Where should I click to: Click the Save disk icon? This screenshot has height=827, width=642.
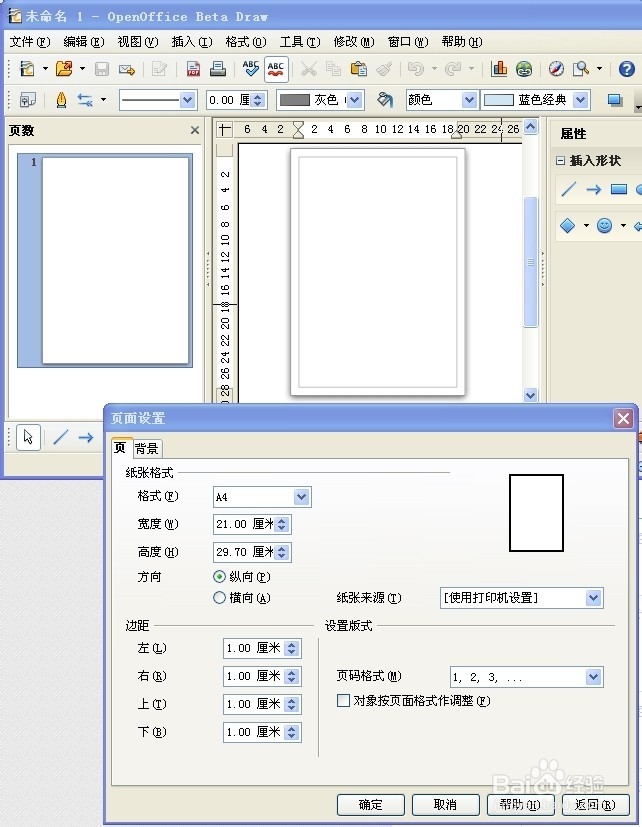click(x=101, y=69)
